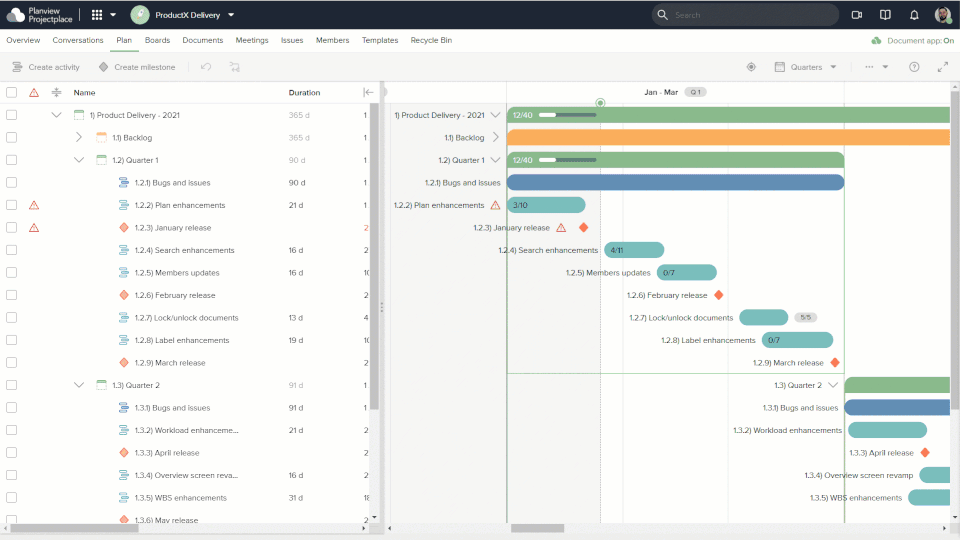Check the Quarter 2 row checkbox
The height and width of the screenshot is (540, 960).
coord(12,385)
